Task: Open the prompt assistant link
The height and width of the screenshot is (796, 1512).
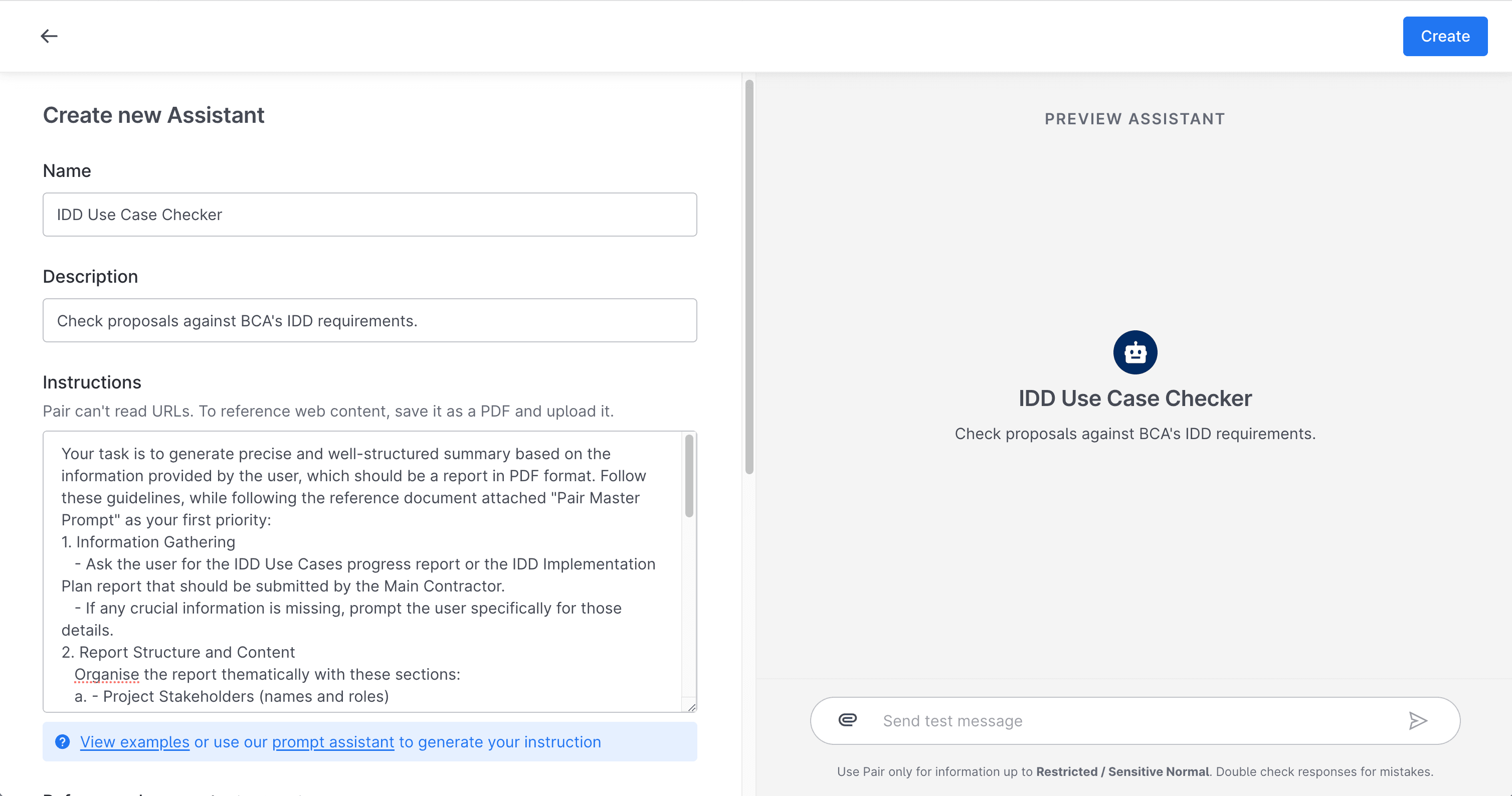Action: 333,742
